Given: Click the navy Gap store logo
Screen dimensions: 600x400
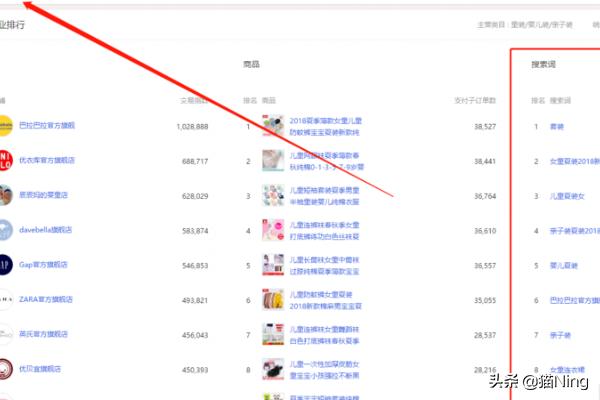Looking at the screenshot, I should (x=6, y=265).
